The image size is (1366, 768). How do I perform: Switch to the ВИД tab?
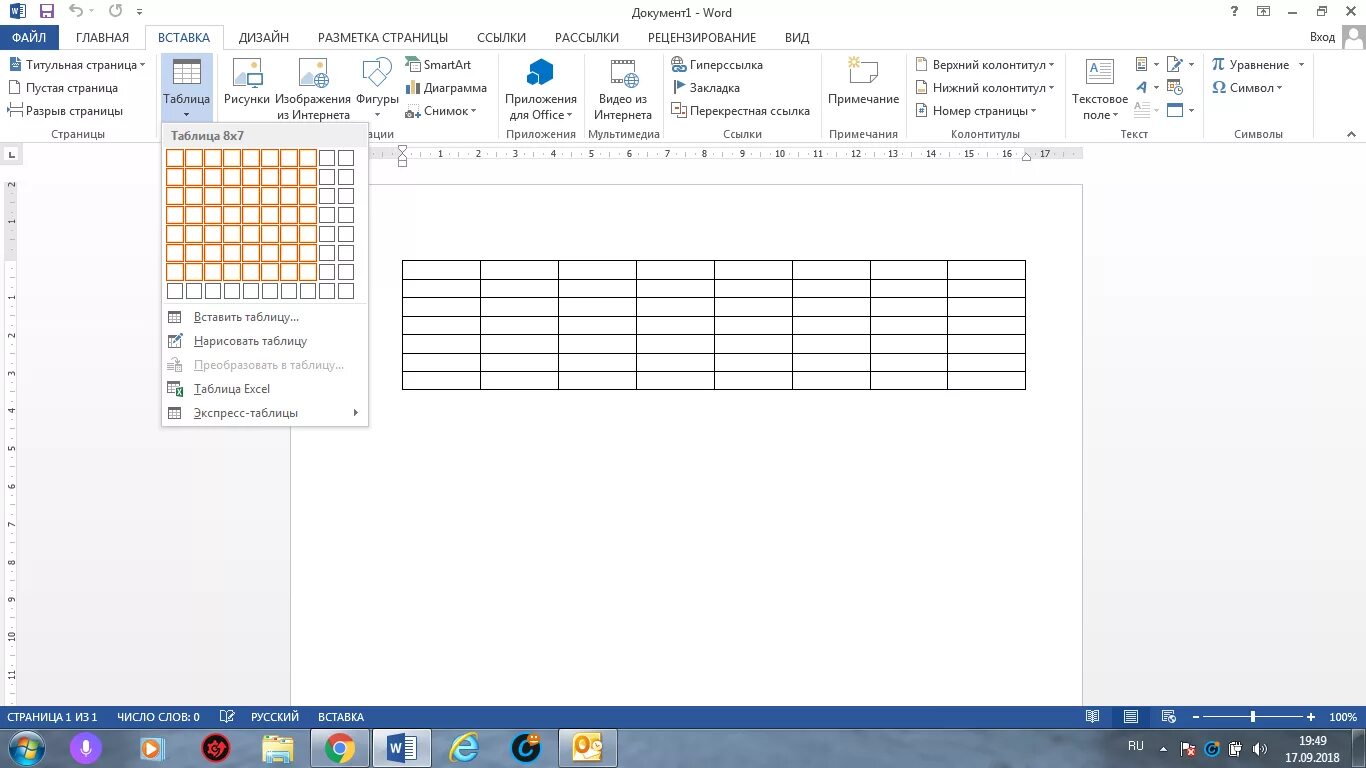(797, 37)
